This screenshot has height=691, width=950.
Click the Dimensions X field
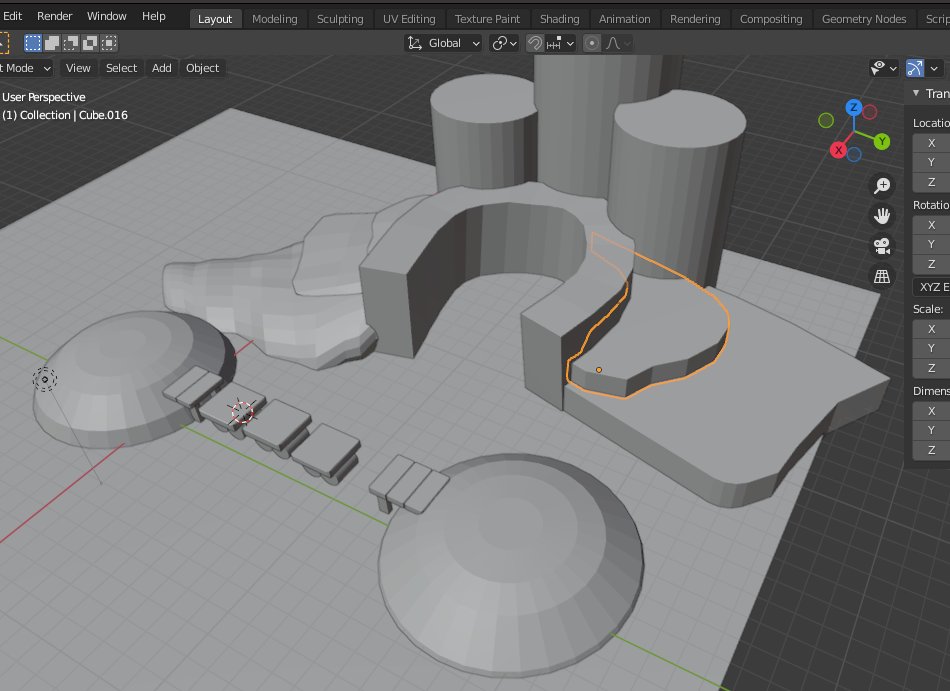931,411
